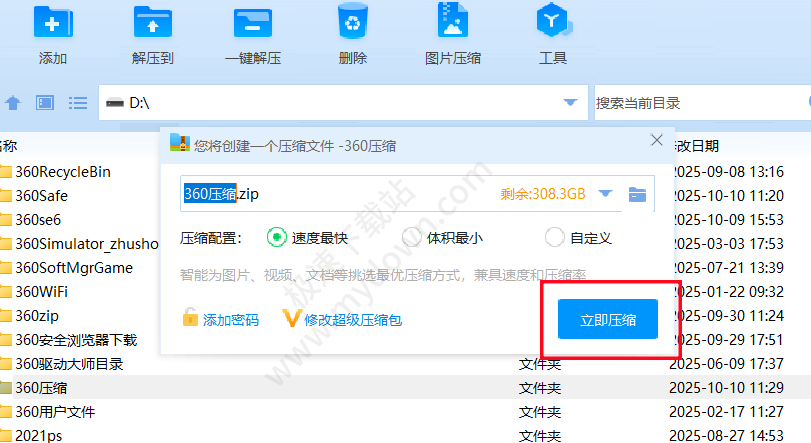Screen dimensions: 811x443
Task: Select the 速度最快 radio option
Action: pos(277,237)
